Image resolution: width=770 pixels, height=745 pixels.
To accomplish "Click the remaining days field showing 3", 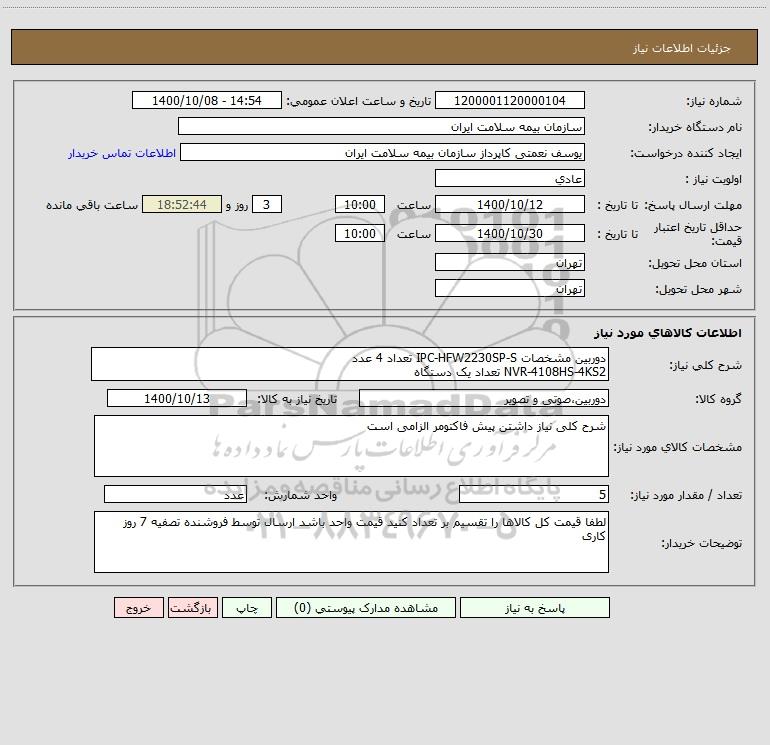I will click(267, 204).
